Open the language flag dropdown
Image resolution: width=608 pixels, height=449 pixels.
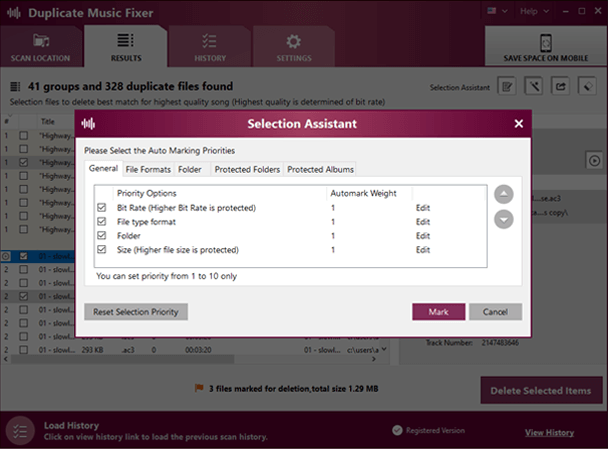497,11
